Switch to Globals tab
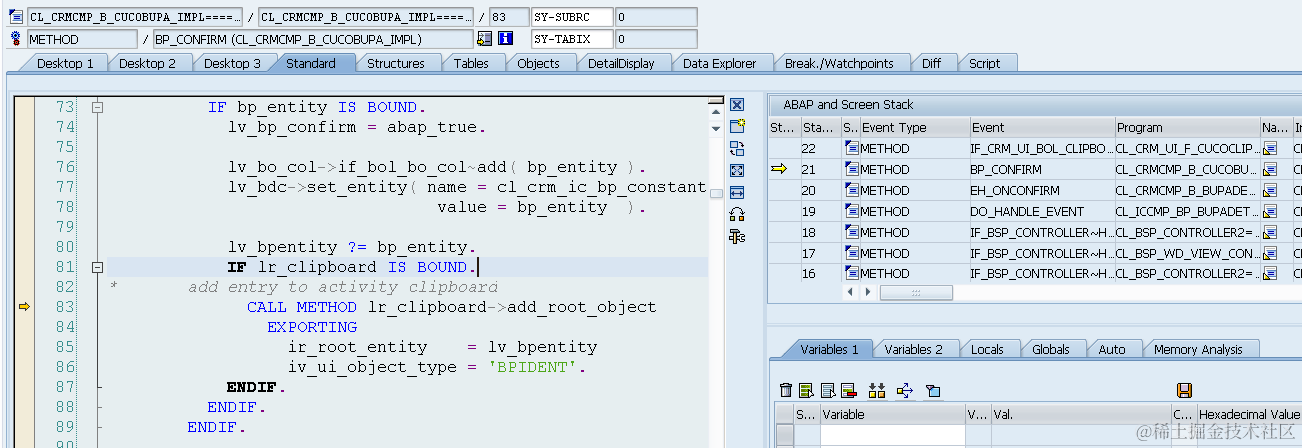Image resolution: width=1302 pixels, height=448 pixels. pos(1051,349)
